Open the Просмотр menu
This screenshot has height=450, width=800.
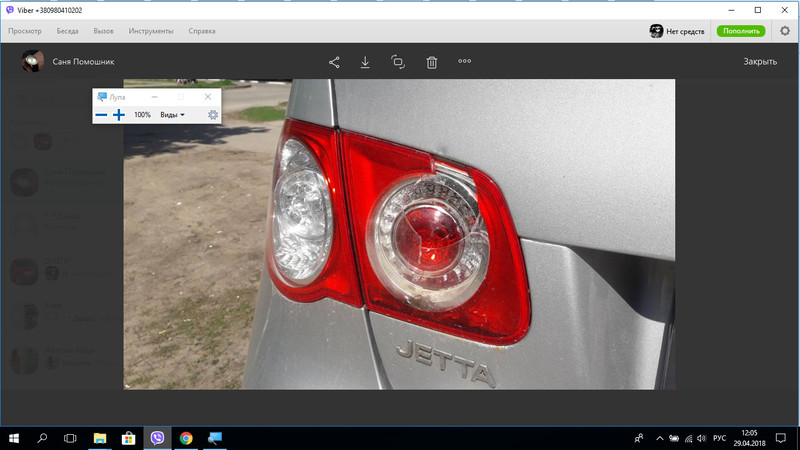pyautogui.click(x=24, y=31)
